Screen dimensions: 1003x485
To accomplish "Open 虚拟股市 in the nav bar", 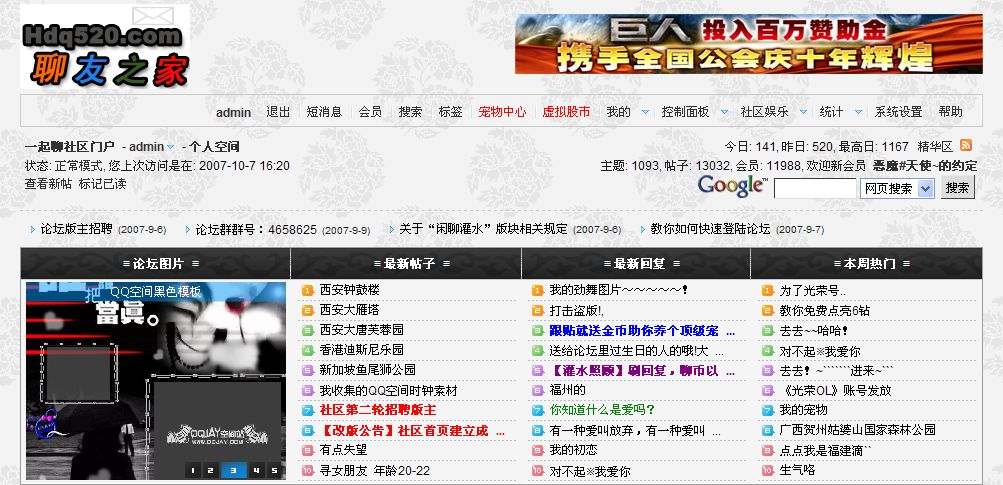I will tap(566, 112).
